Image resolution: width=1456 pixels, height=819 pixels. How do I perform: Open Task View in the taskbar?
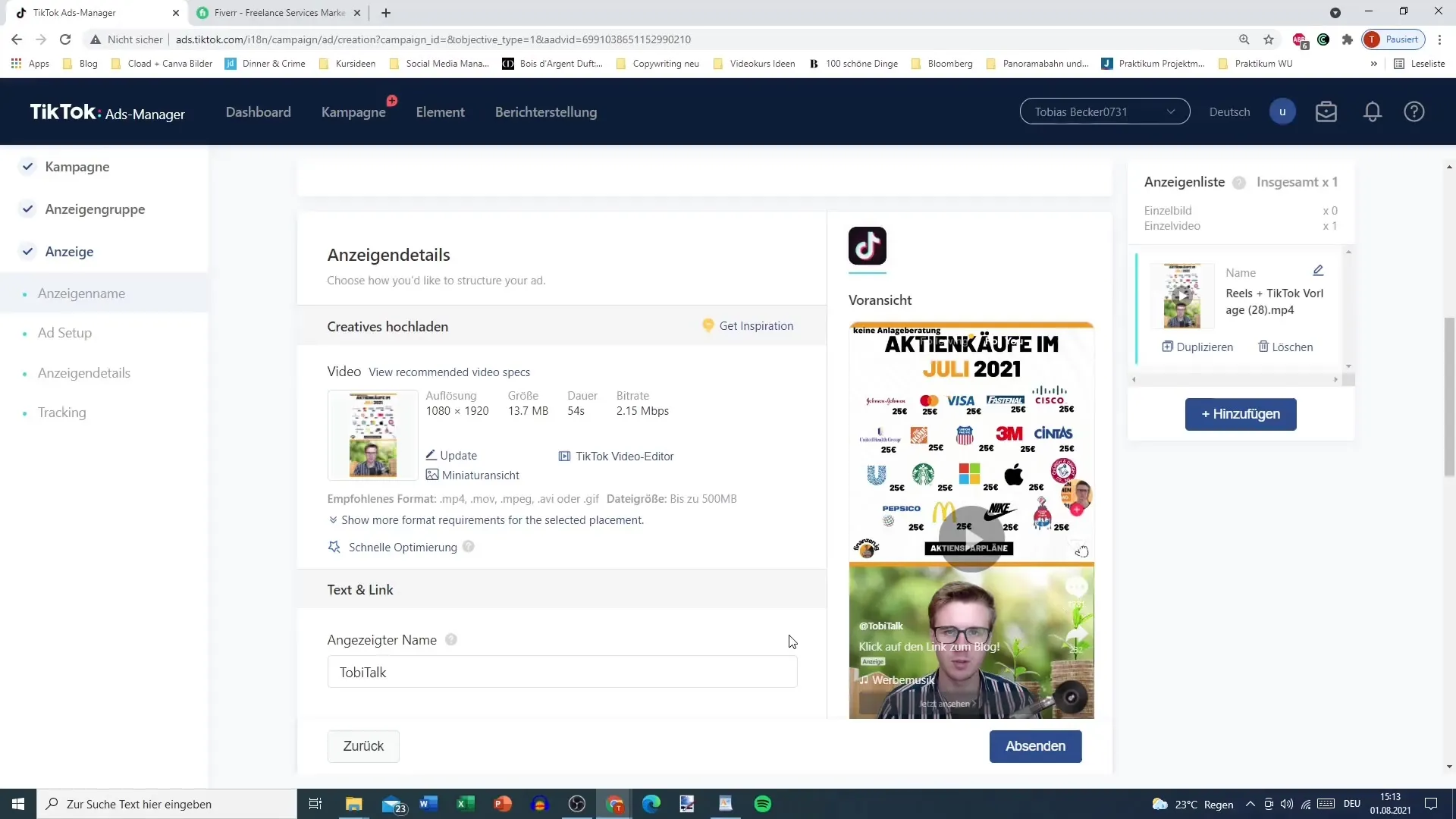tap(315, 804)
